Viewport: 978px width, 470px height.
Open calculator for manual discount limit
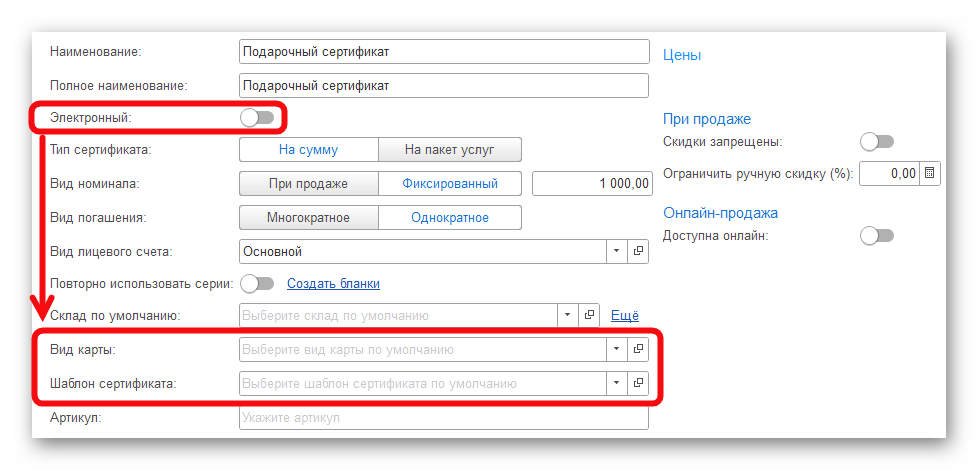point(930,173)
